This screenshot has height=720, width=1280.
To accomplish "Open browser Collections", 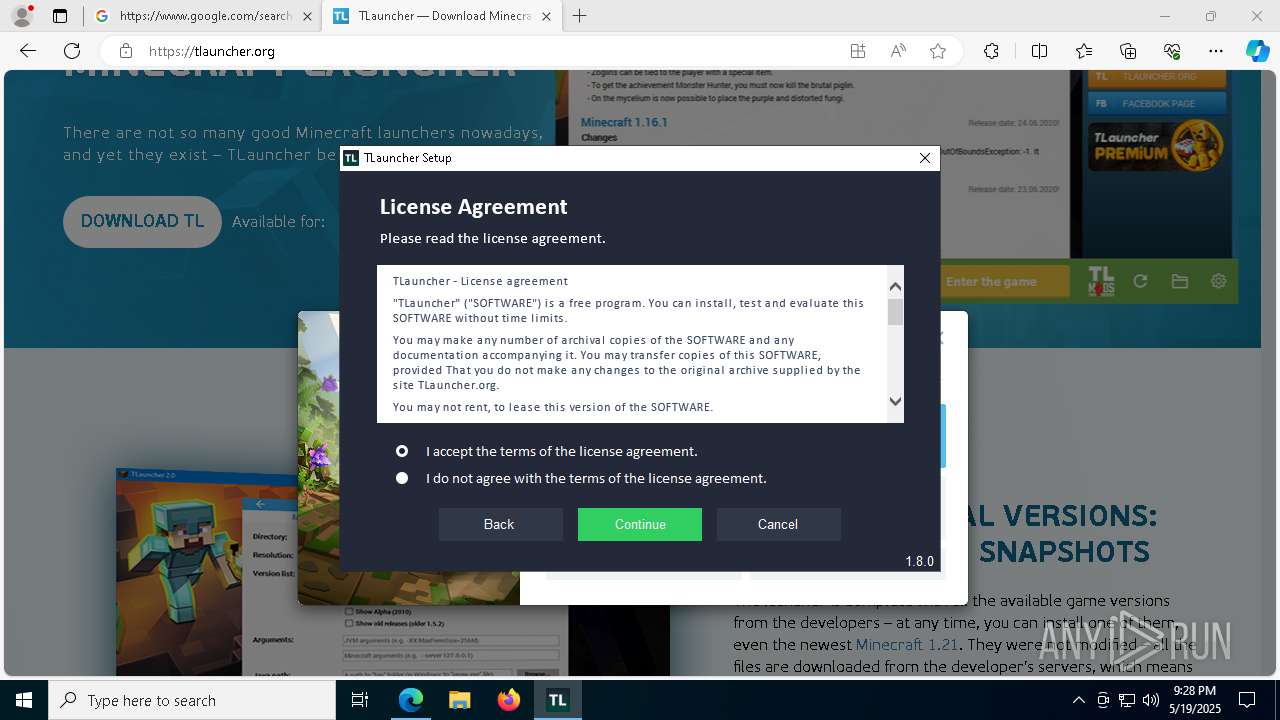I will (1128, 51).
